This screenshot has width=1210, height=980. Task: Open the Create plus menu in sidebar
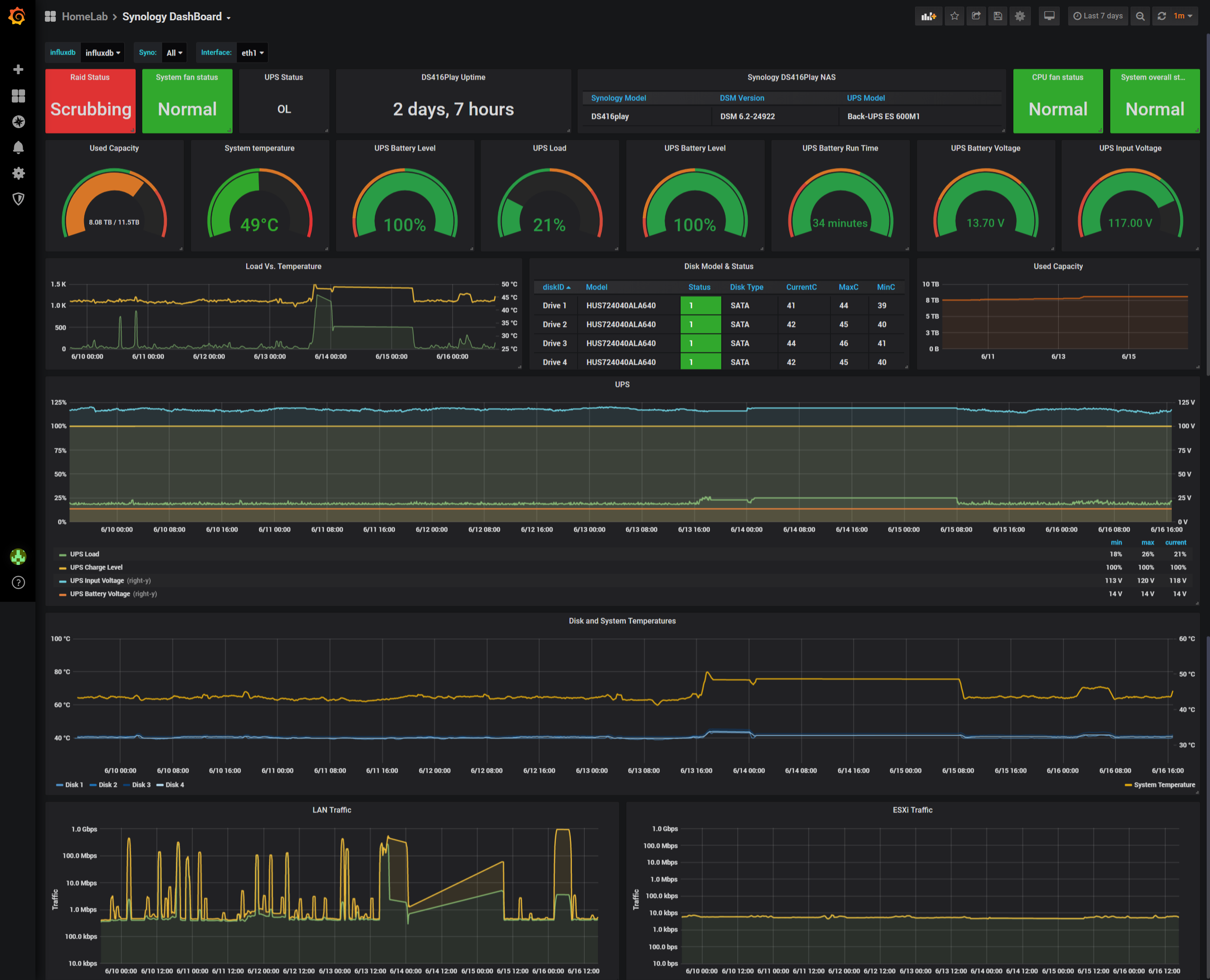click(x=18, y=69)
